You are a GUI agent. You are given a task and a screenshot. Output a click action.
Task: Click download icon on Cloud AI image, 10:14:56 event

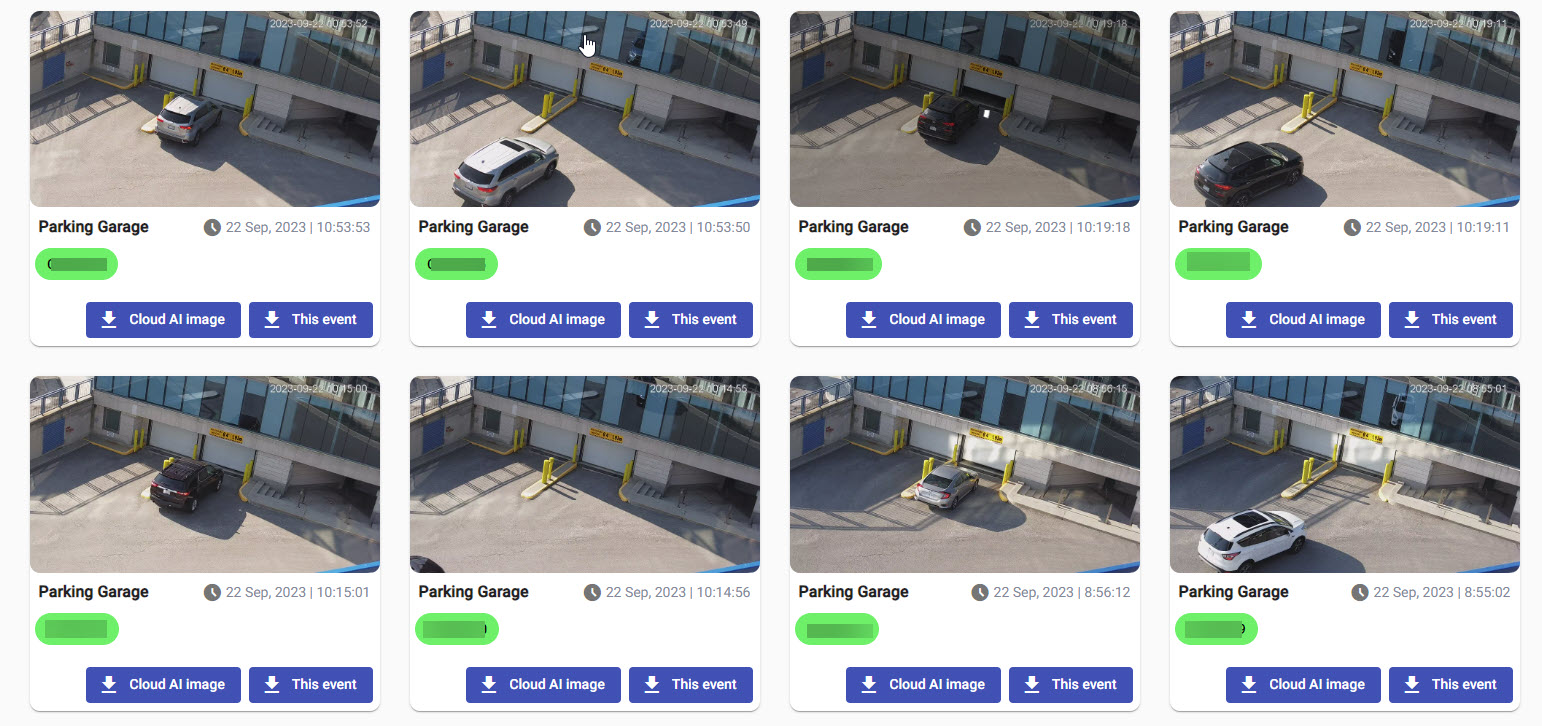click(x=489, y=685)
